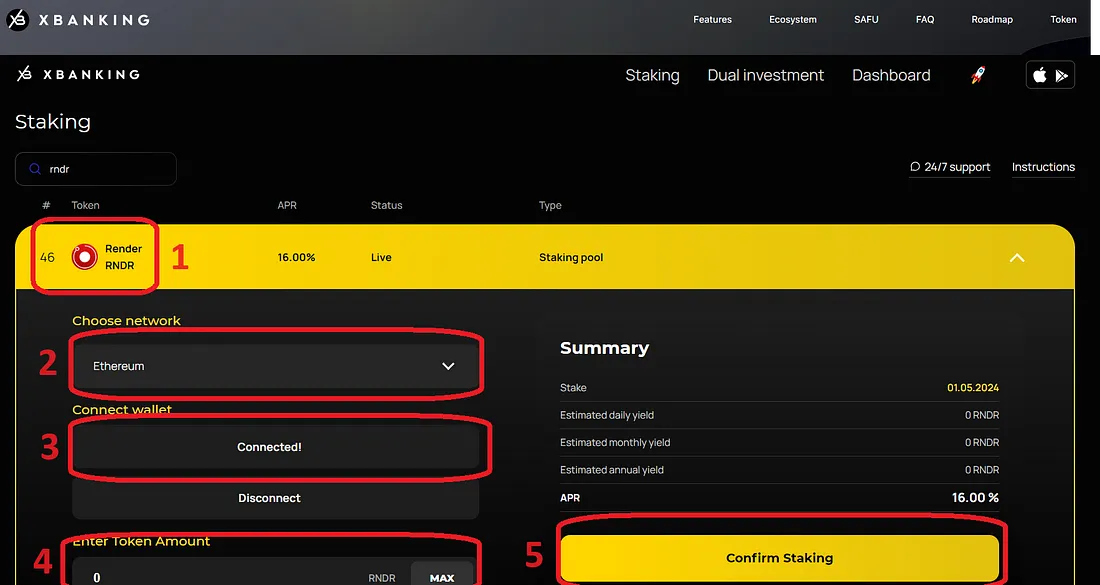The image size is (1100, 585).
Task: Click the rndr search field
Action: [x=95, y=169]
